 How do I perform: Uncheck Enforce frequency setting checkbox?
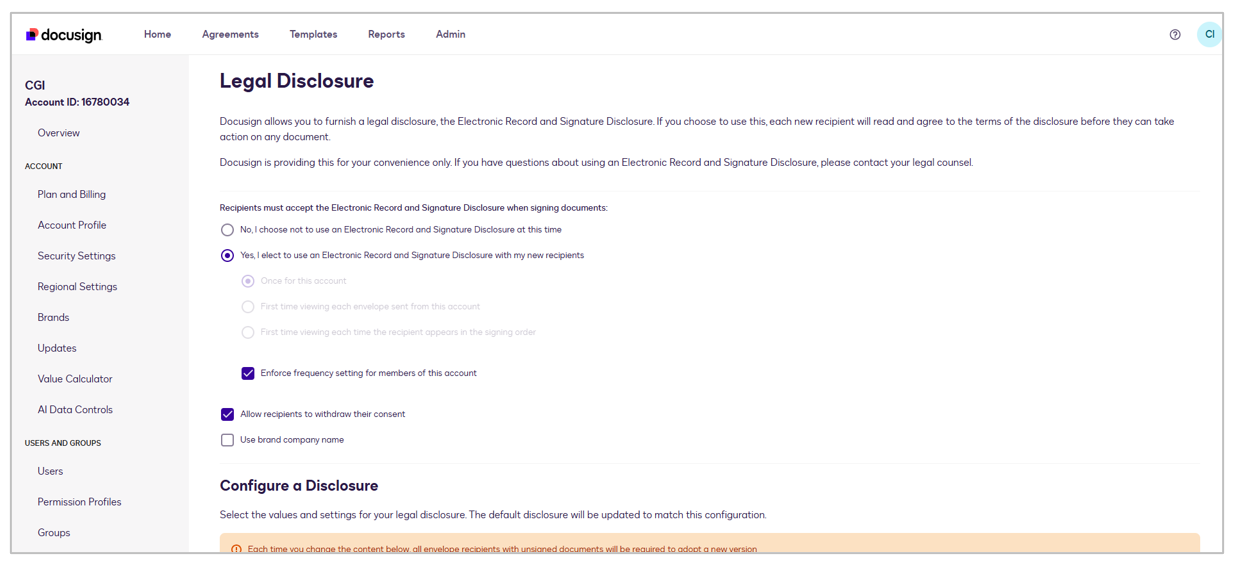[248, 374]
